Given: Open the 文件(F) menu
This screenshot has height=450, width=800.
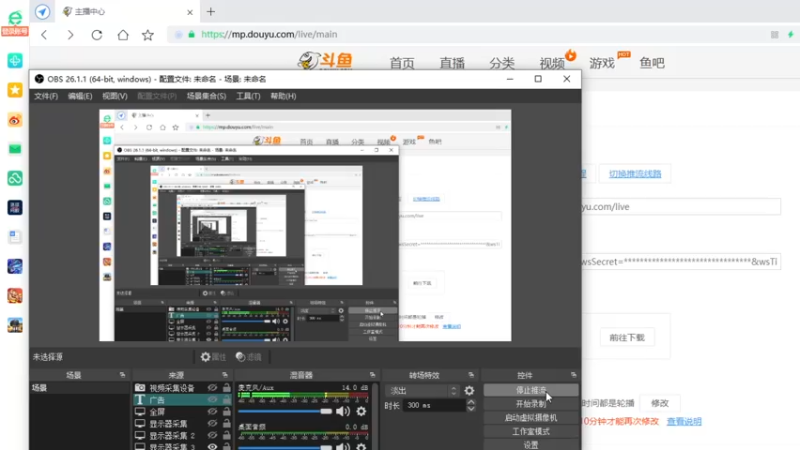Looking at the screenshot, I should (x=46, y=96).
